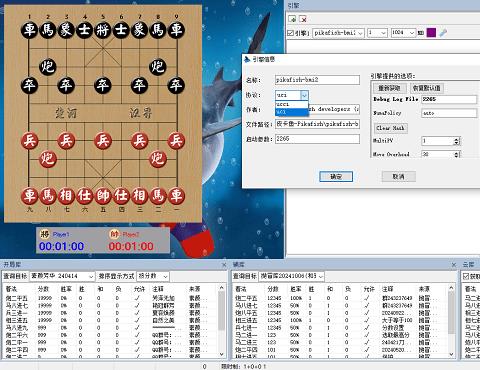The height and width of the screenshot is (370, 480).
Task: Click the red 帥 king piece
Action: pyautogui.click(x=103, y=196)
